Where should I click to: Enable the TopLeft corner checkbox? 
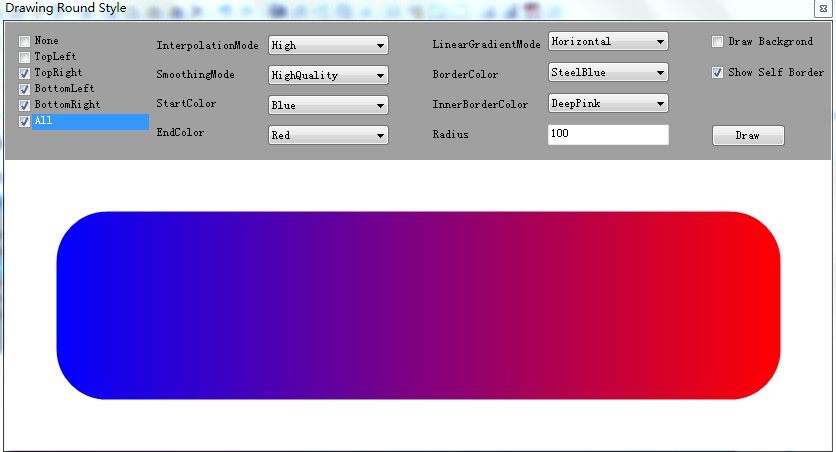coord(24,57)
